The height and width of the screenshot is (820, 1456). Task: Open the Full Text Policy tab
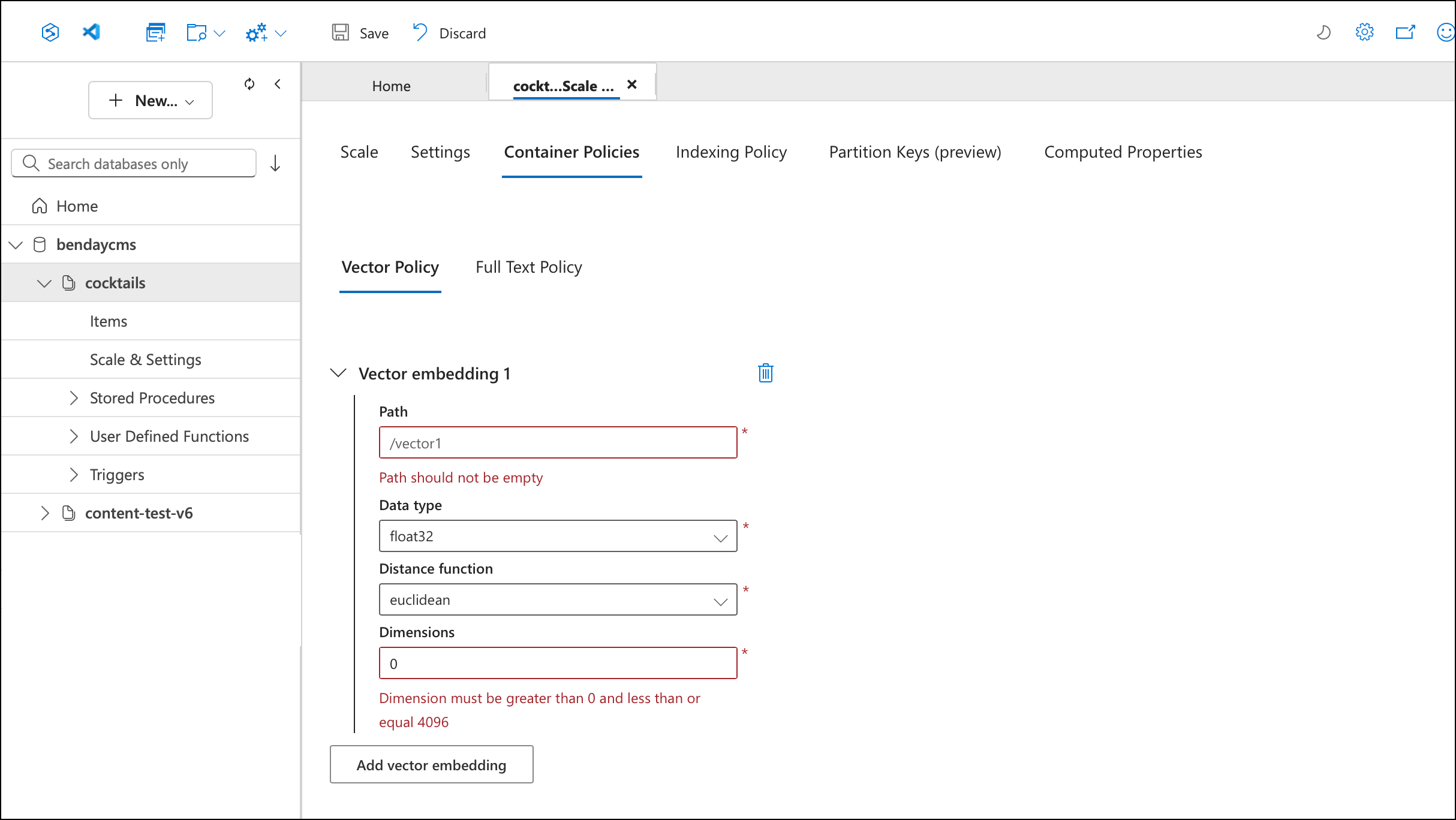(528, 267)
